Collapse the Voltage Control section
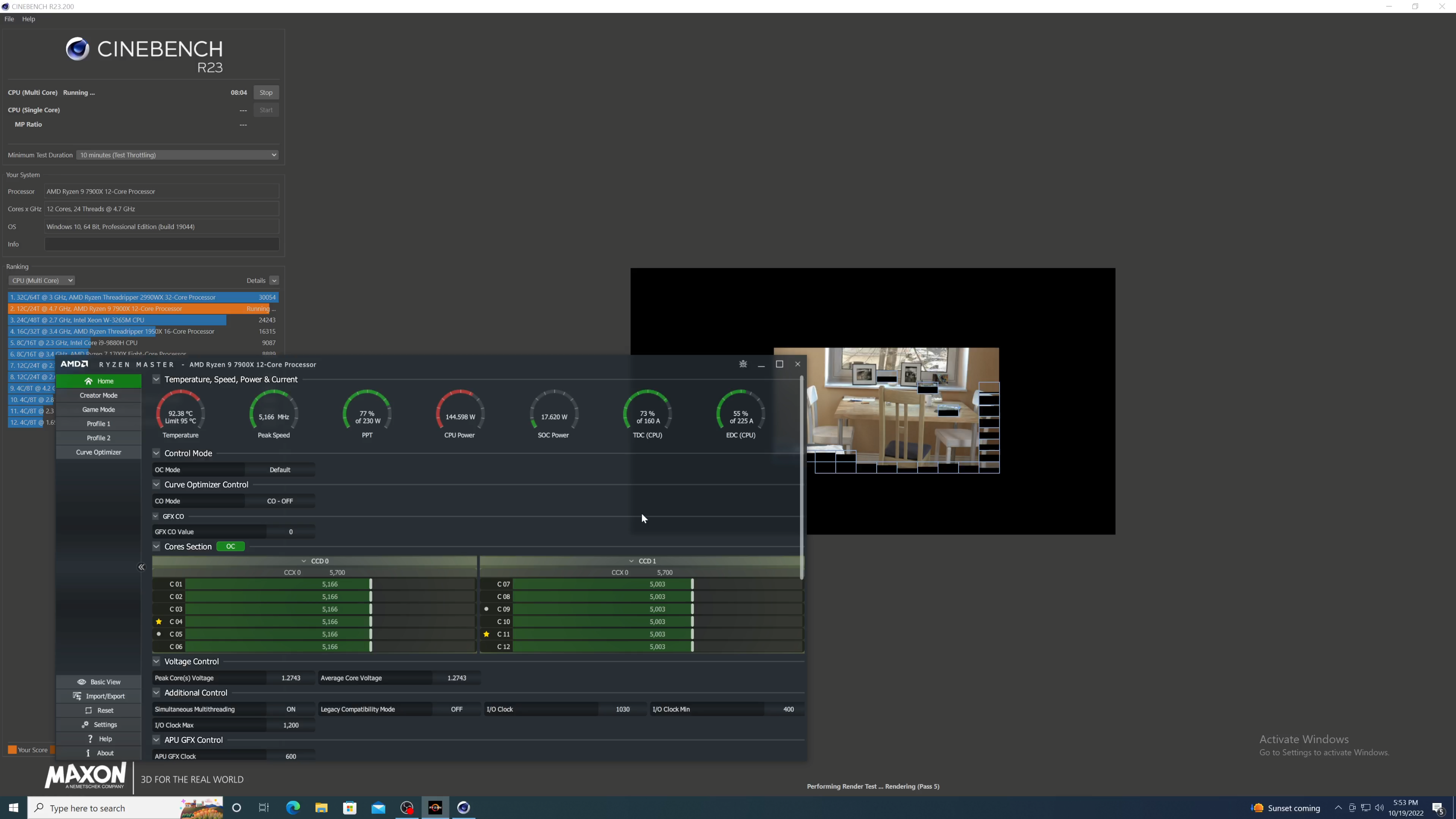 156,661
